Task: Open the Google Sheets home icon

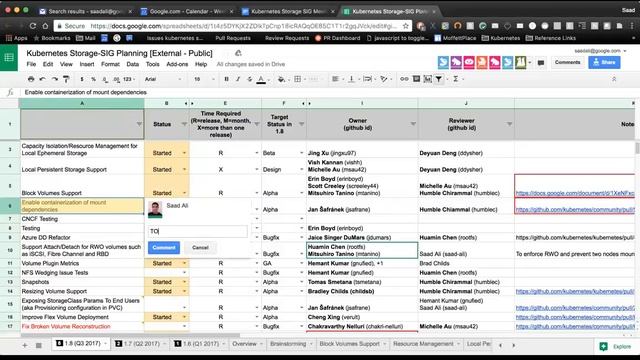Action: coord(9,58)
